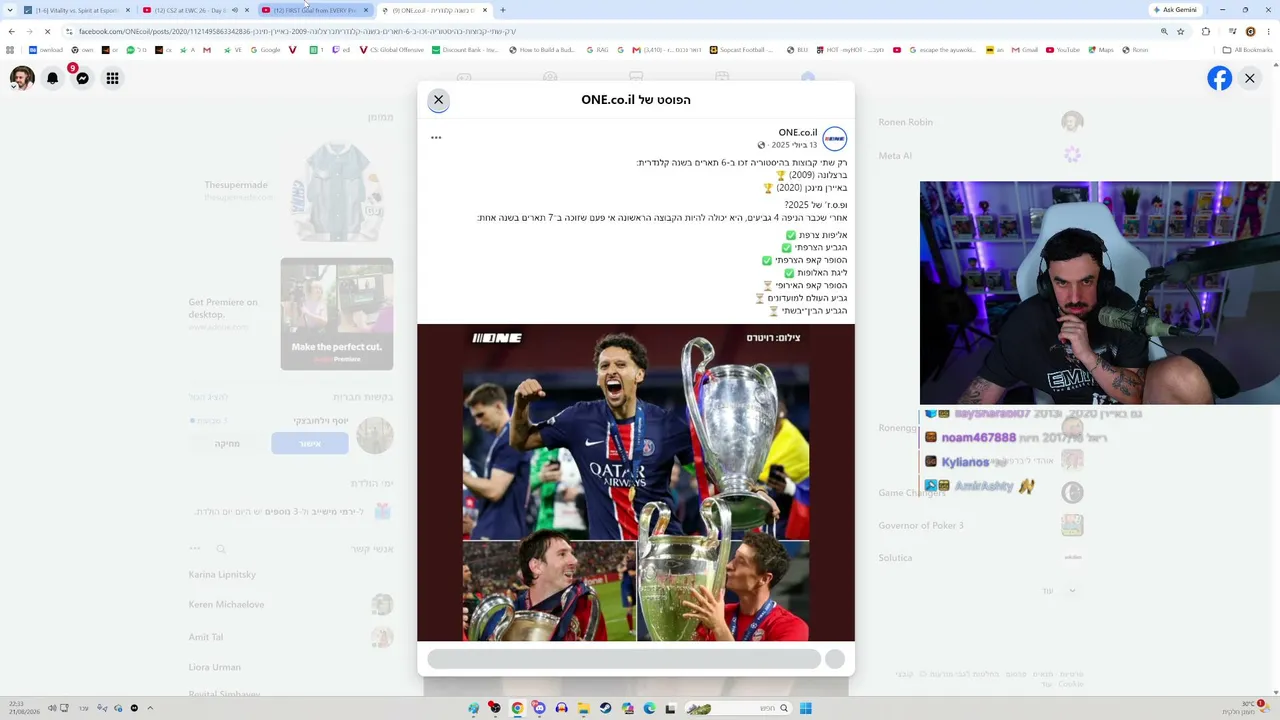Open Facebook notifications bell
The image size is (1280, 720).
point(53,78)
